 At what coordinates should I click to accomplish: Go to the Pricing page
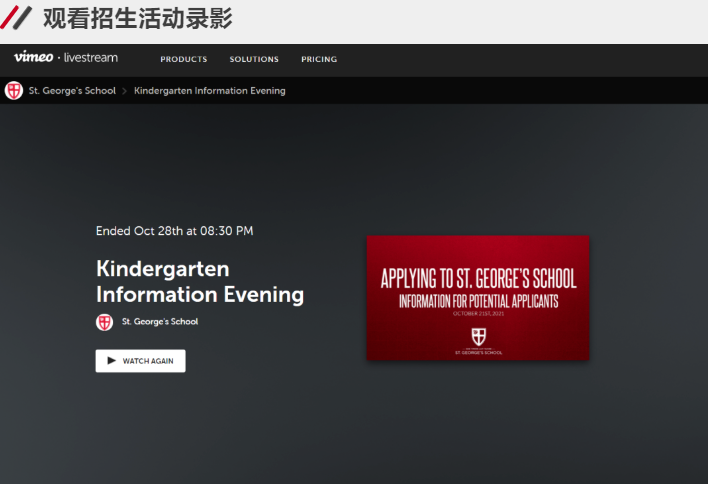(x=319, y=59)
